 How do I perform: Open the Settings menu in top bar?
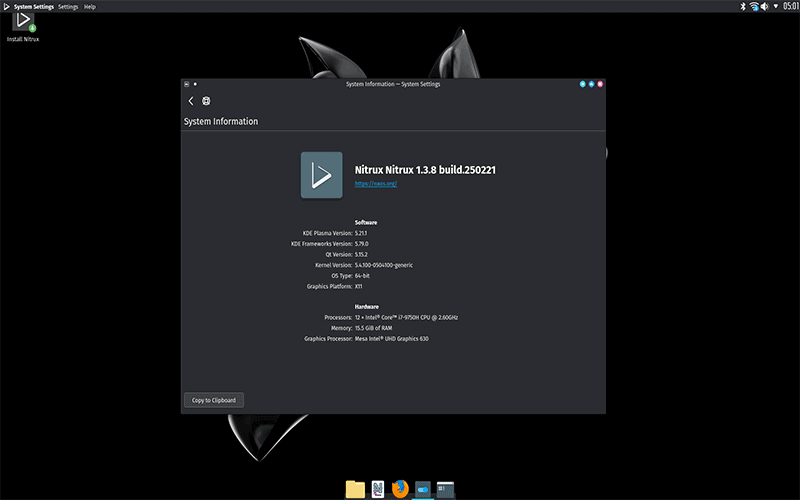pyautogui.click(x=68, y=6)
